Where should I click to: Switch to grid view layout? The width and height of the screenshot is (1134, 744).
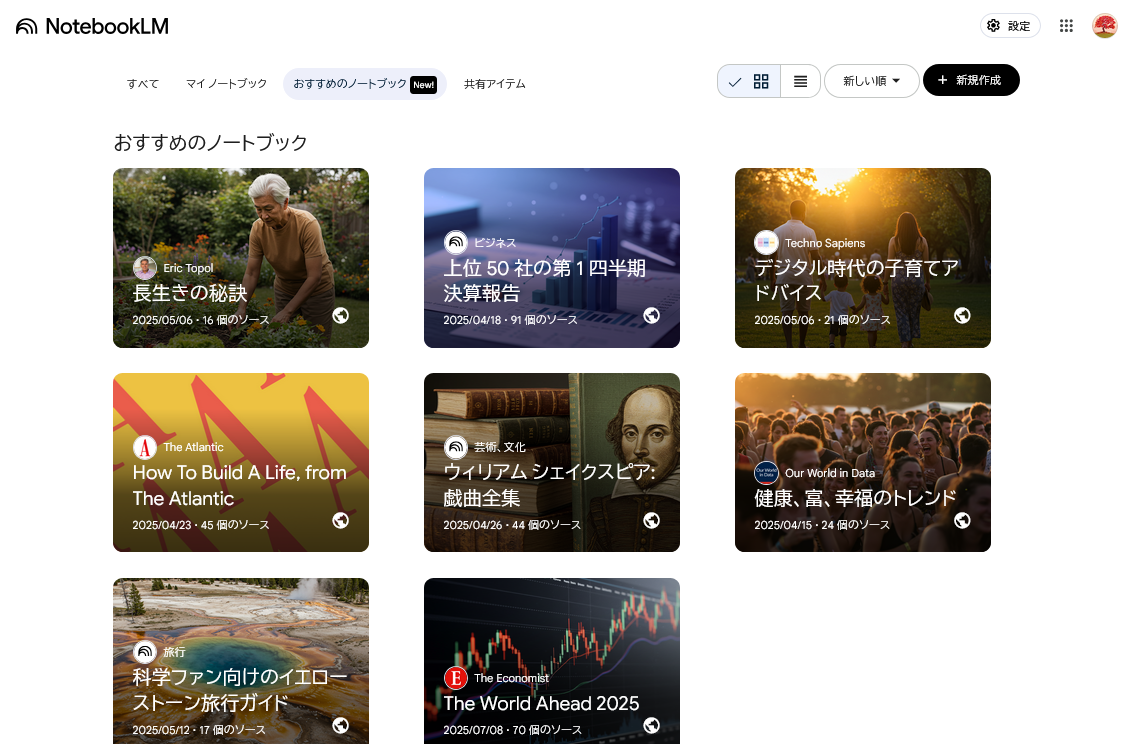(761, 81)
